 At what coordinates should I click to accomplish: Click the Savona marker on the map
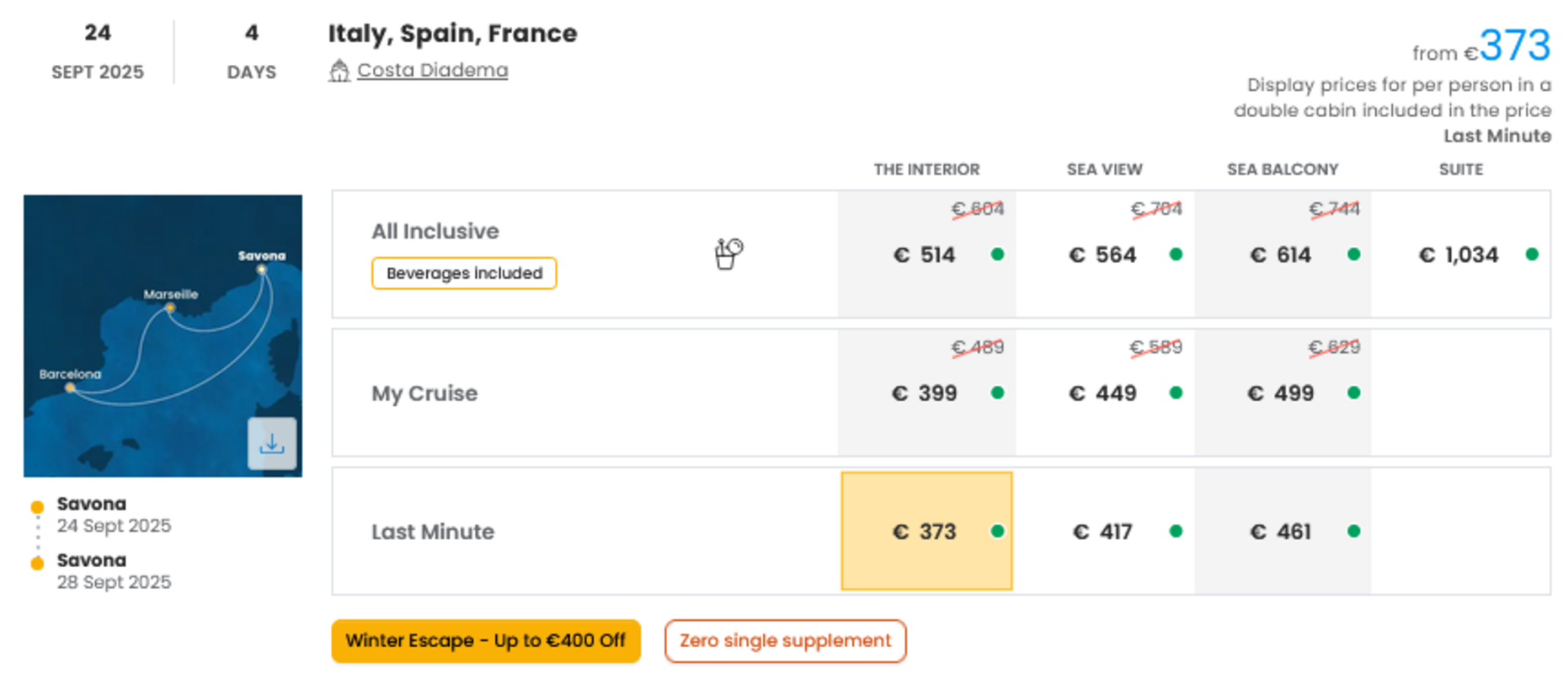(262, 270)
